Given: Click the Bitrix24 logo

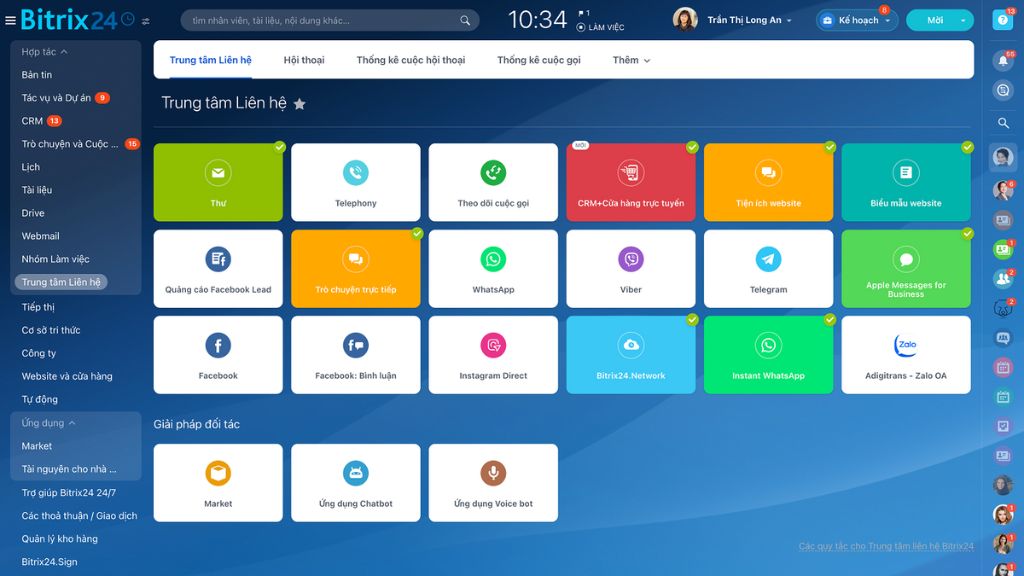Looking at the screenshot, I should point(69,20).
